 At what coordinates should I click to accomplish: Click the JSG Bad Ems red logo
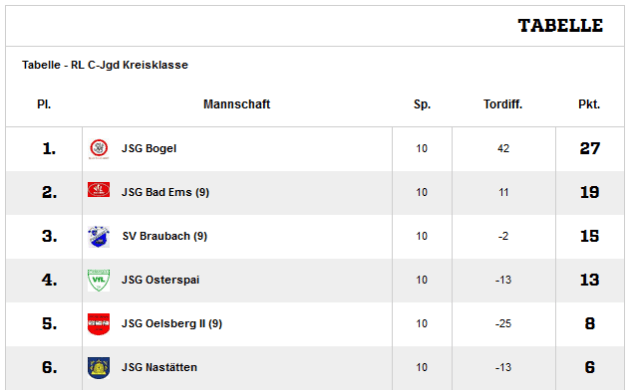click(x=99, y=190)
